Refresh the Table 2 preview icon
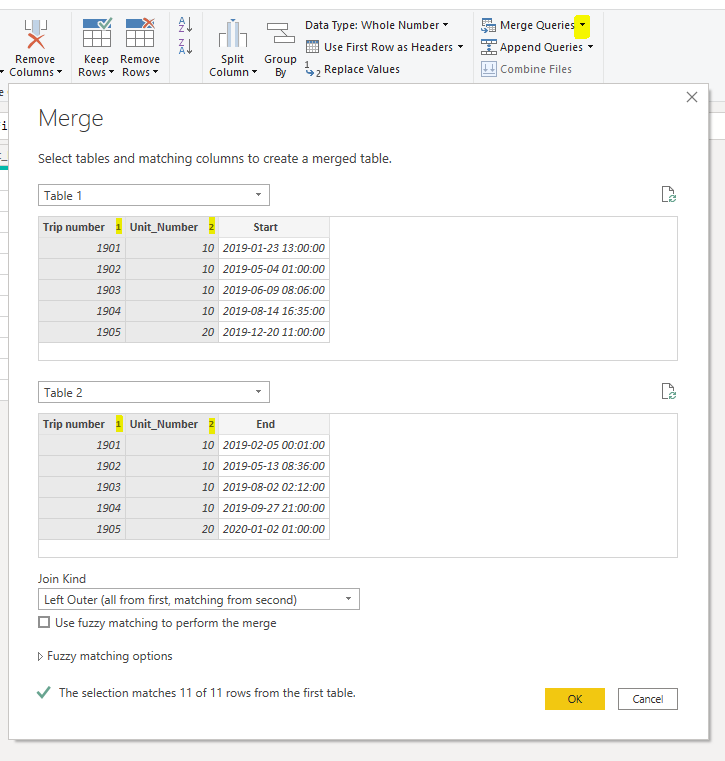Screen dimensions: 725x761 pyautogui.click(x=669, y=391)
